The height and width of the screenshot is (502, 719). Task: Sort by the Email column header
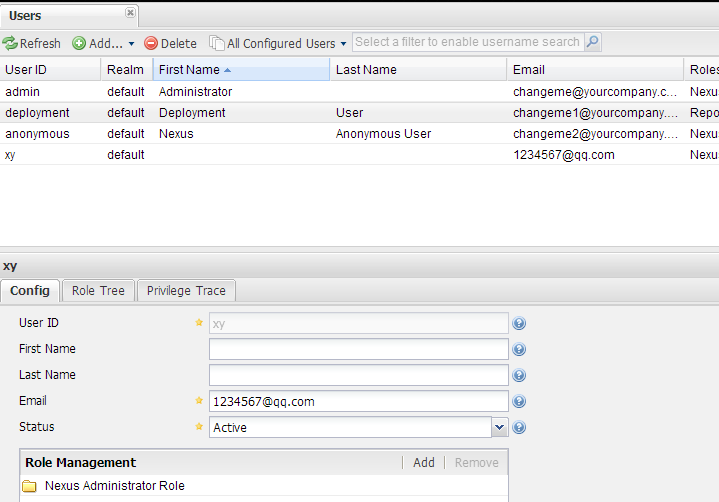click(595, 70)
